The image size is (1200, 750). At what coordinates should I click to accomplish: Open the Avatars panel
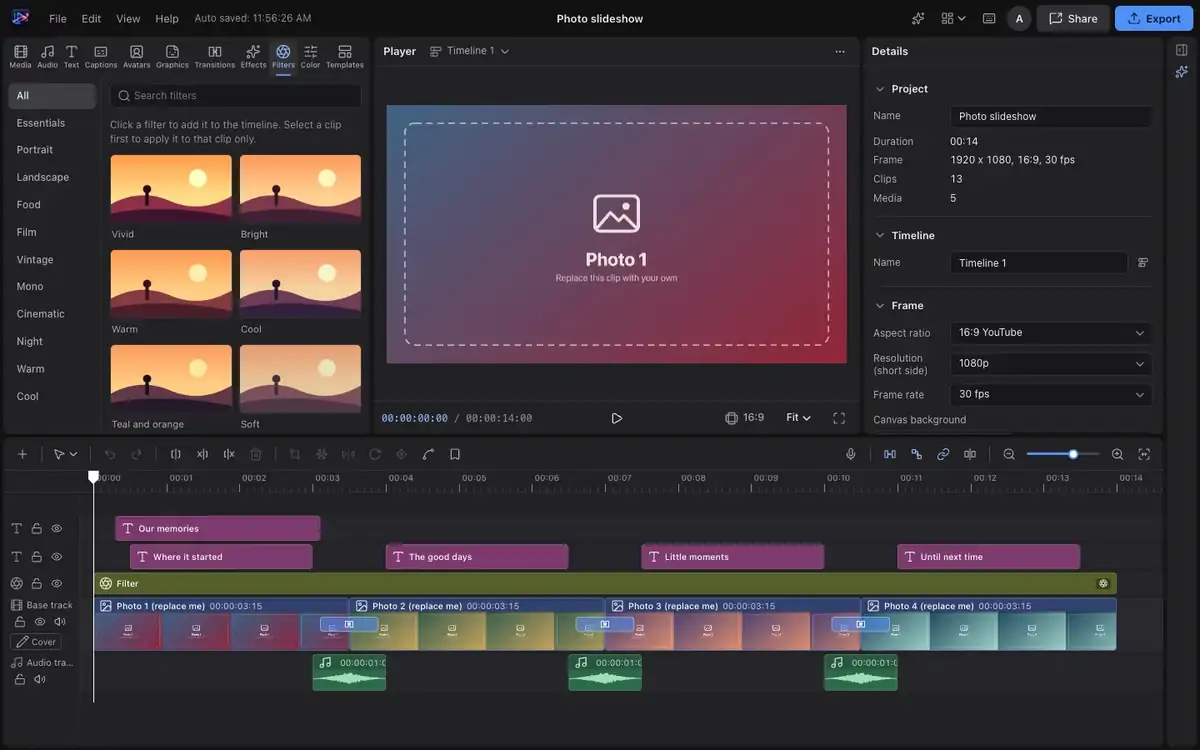pyautogui.click(x=136, y=57)
